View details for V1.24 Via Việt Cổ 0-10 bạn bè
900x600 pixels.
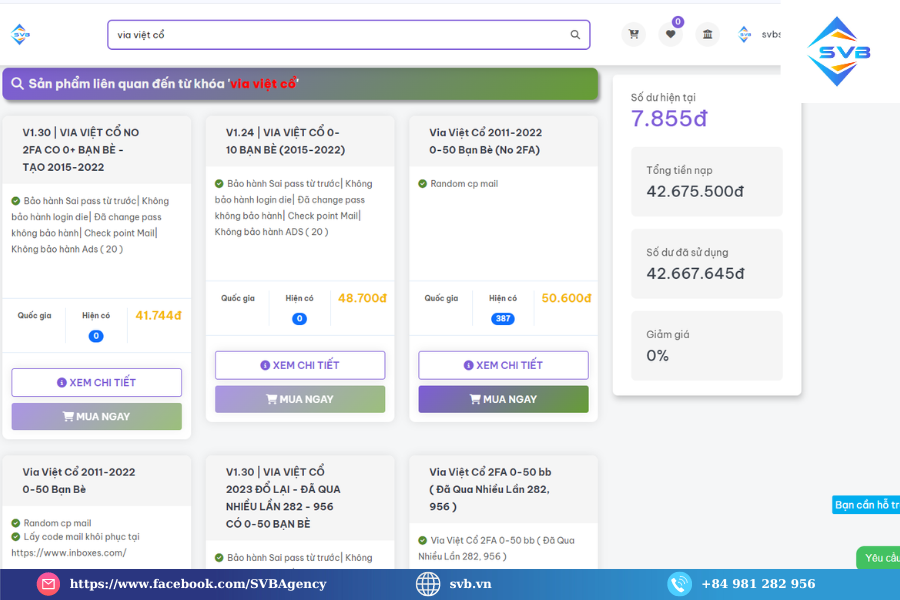tap(300, 365)
